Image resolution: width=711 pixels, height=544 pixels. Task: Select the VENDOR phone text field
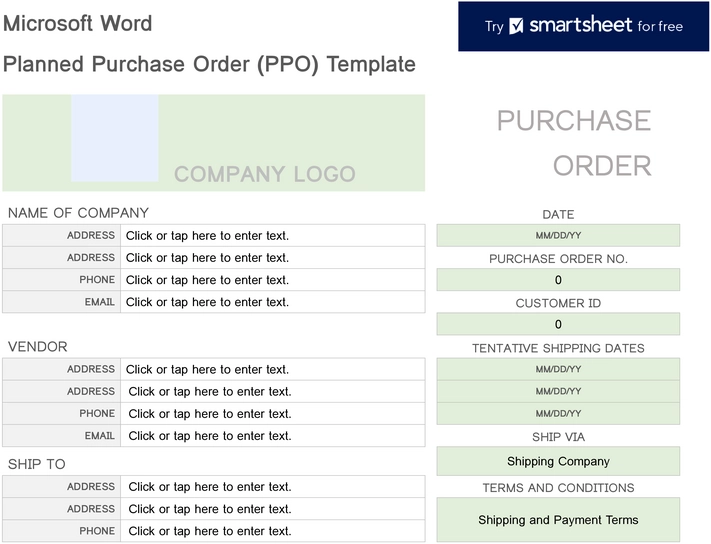click(272, 414)
